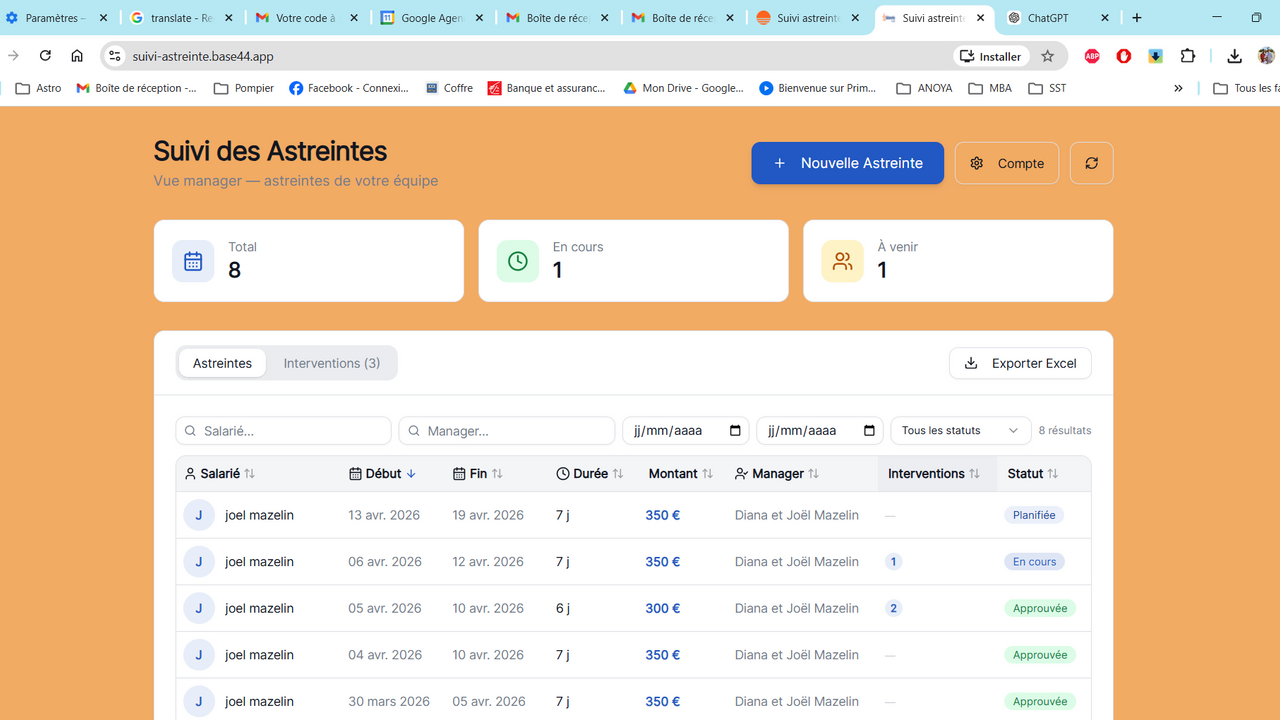Click the forward navigation arrow
Viewport: 1280px width, 720px height.
point(13,56)
